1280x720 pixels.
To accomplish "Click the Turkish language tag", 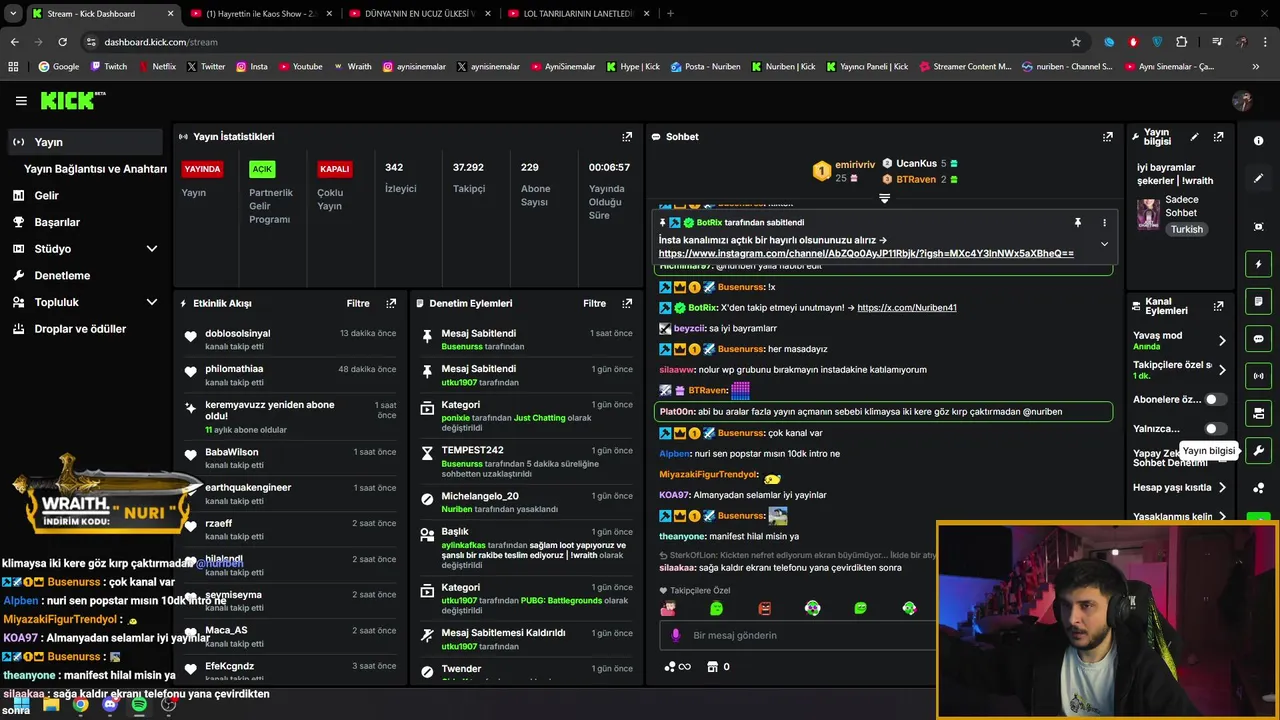I will pyautogui.click(x=1187, y=229).
